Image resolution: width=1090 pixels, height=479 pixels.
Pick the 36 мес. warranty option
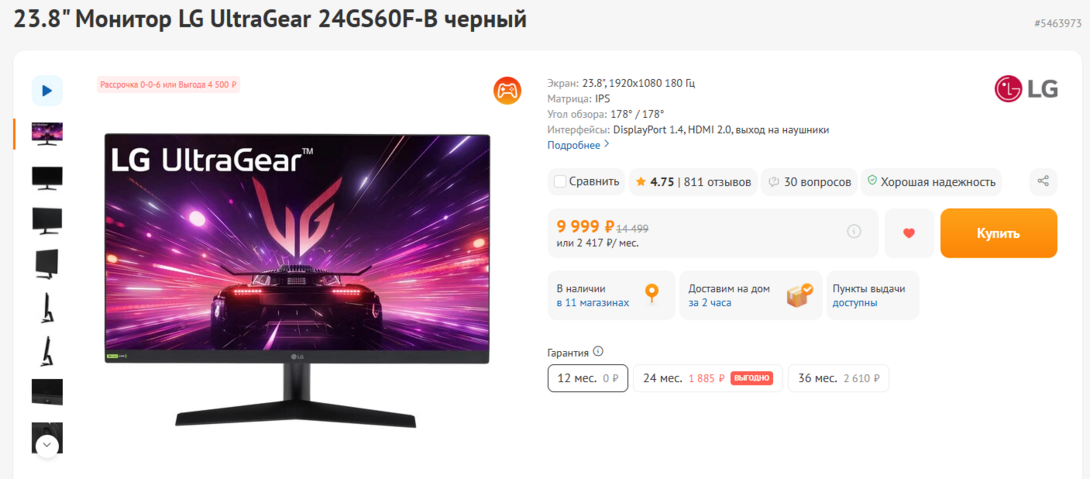point(838,379)
